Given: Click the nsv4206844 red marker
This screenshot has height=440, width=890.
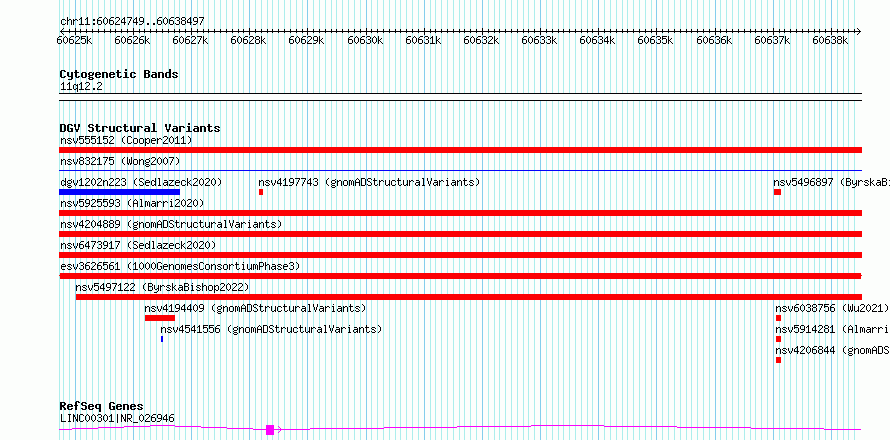Looking at the screenshot, I should [778, 360].
